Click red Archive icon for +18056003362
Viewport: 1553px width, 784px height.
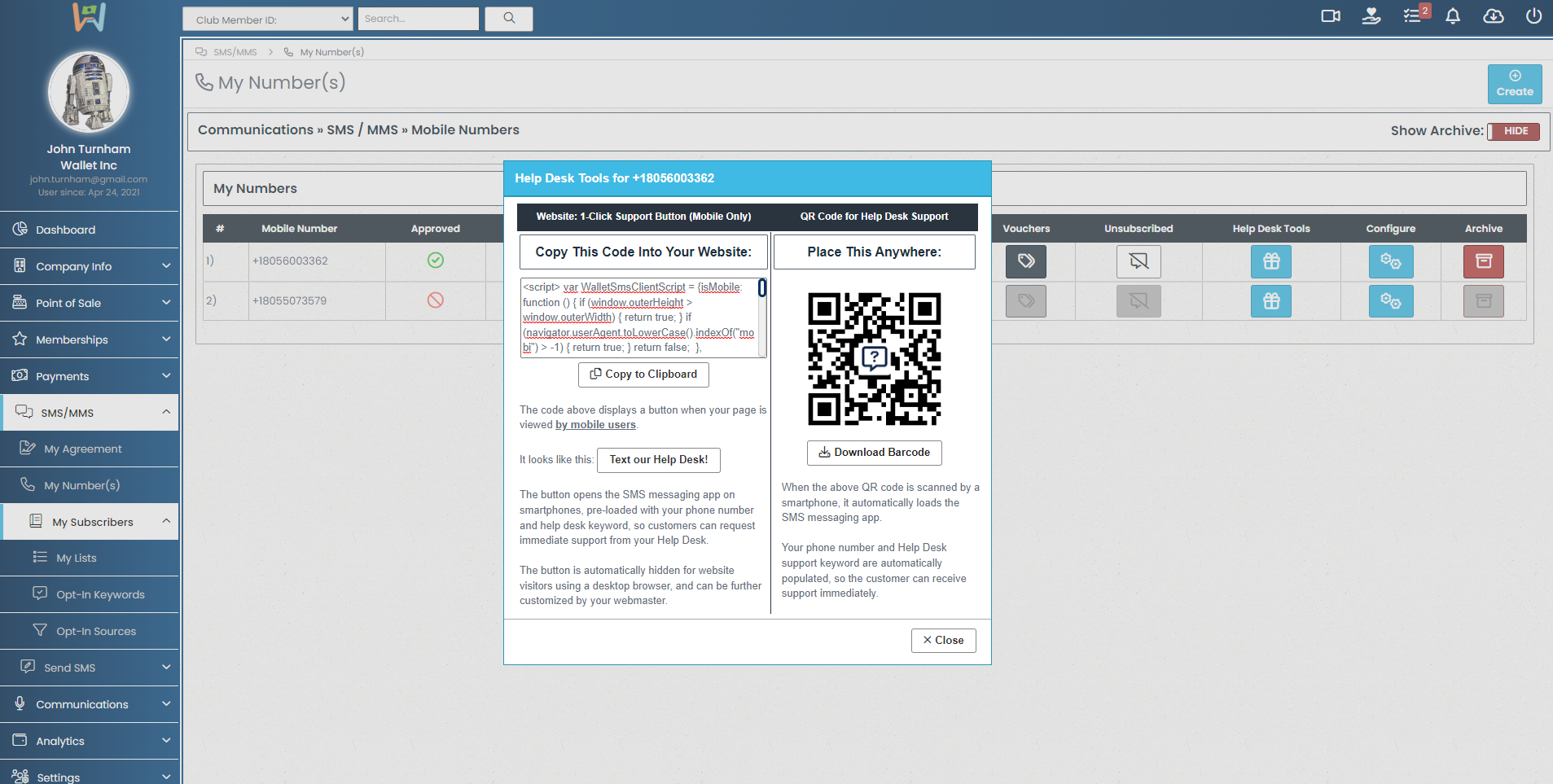pos(1484,261)
